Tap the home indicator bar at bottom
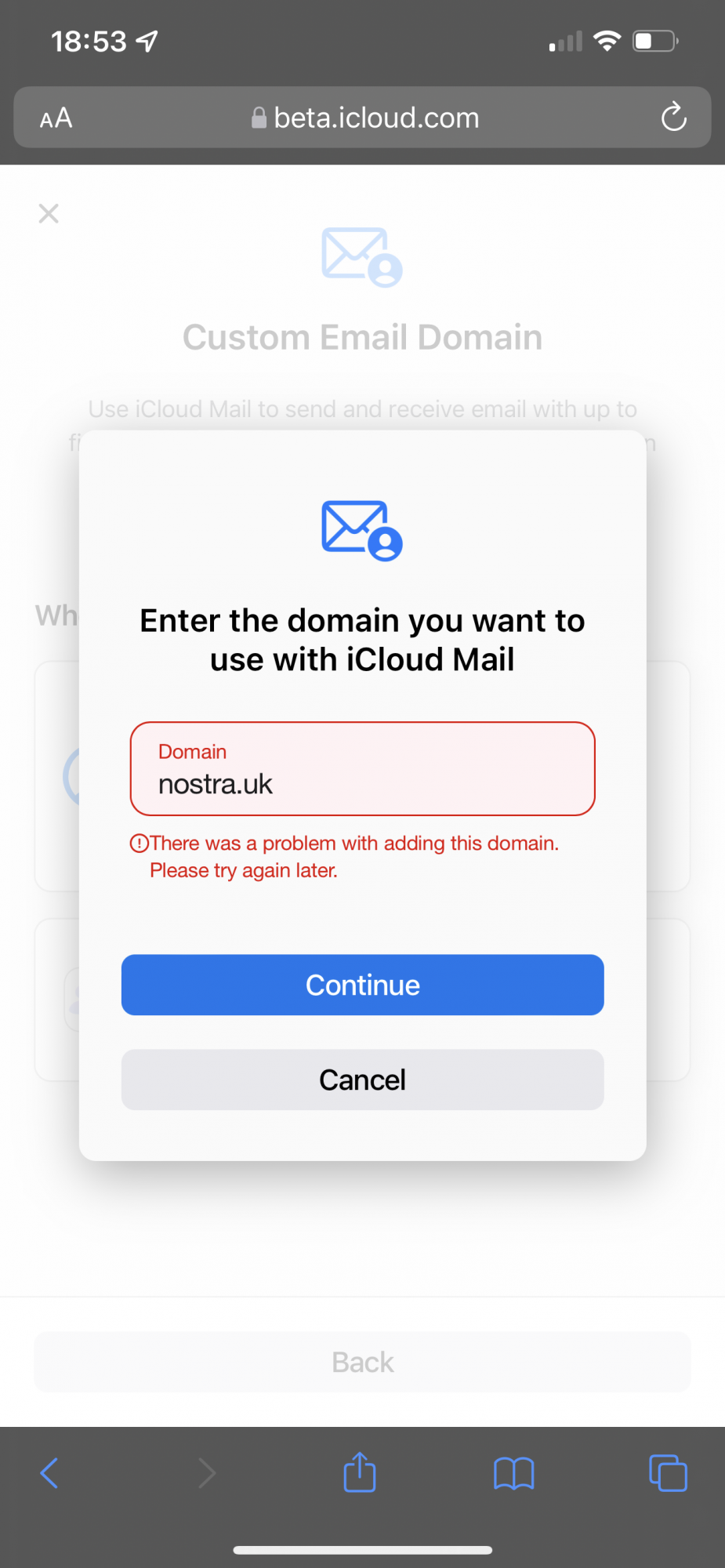The image size is (725, 1568). [363, 1550]
